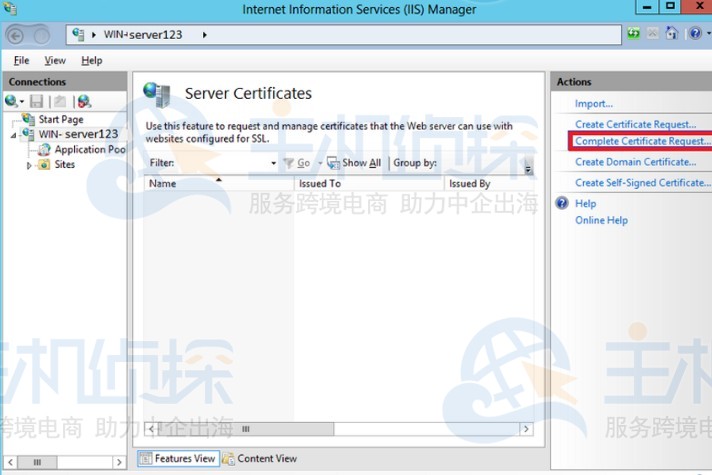712x475 pixels.
Task: Click the Back navigation arrow button
Action: coord(16,35)
